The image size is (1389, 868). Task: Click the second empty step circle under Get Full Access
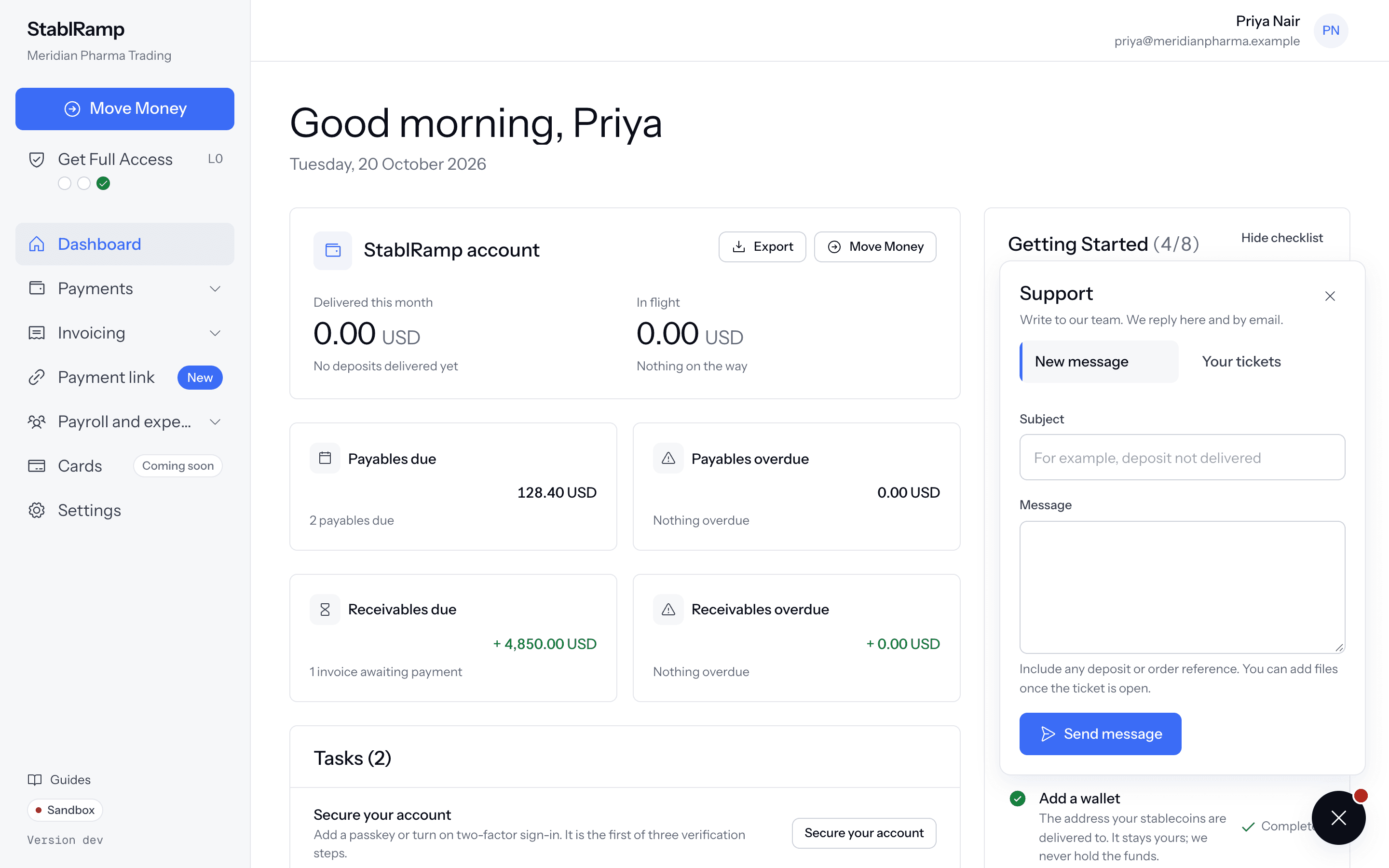[84, 183]
